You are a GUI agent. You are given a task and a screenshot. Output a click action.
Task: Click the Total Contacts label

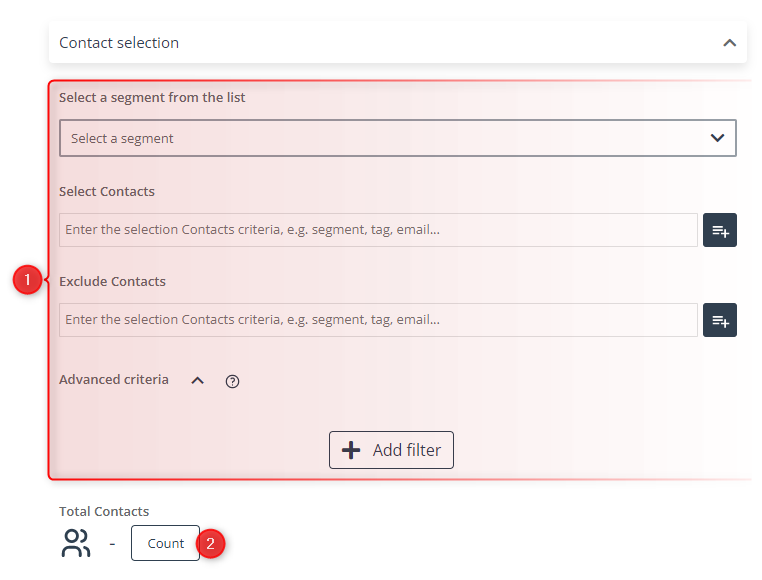[104, 511]
